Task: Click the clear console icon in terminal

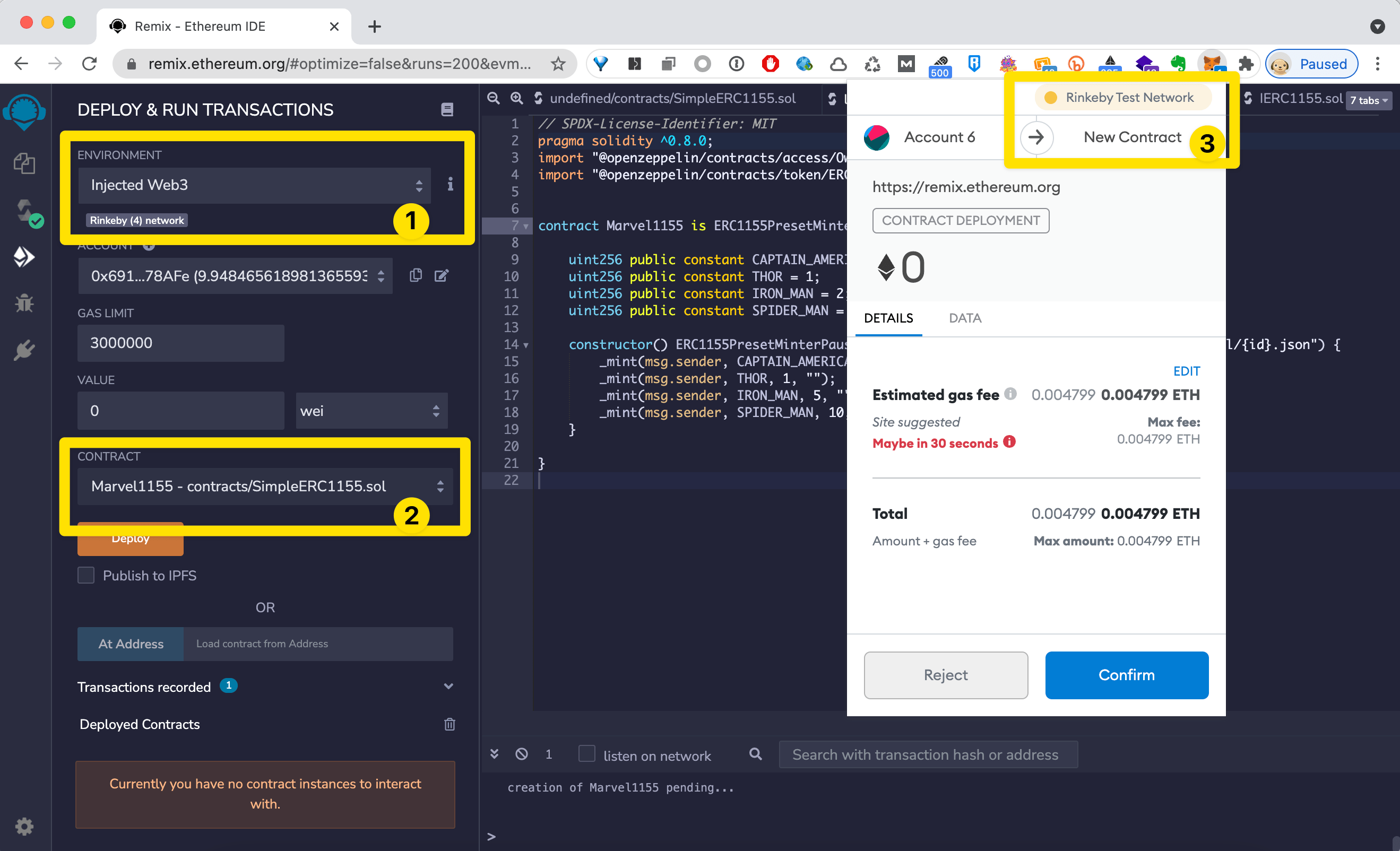Action: coord(522,754)
